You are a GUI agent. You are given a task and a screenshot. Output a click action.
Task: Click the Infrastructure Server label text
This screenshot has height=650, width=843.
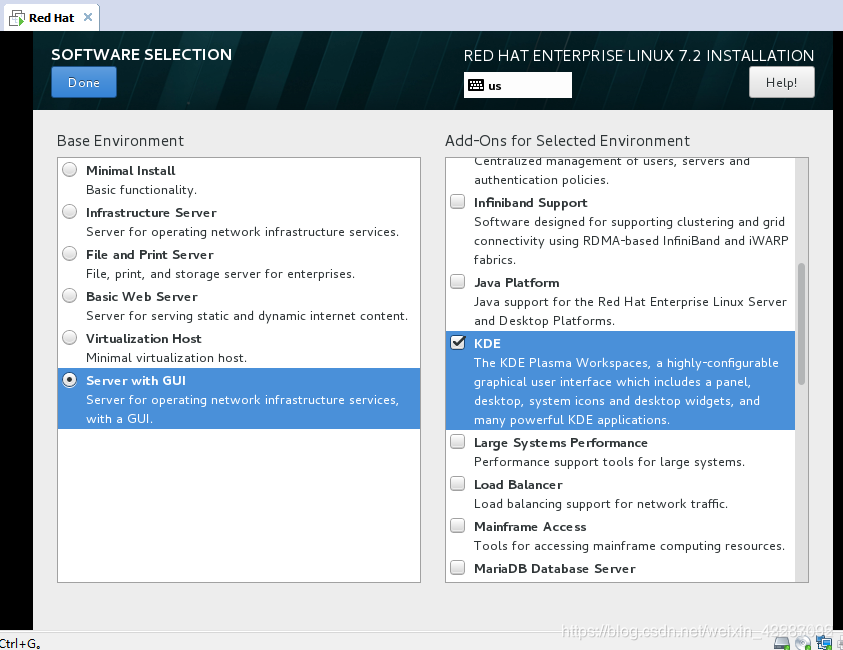[x=151, y=212]
